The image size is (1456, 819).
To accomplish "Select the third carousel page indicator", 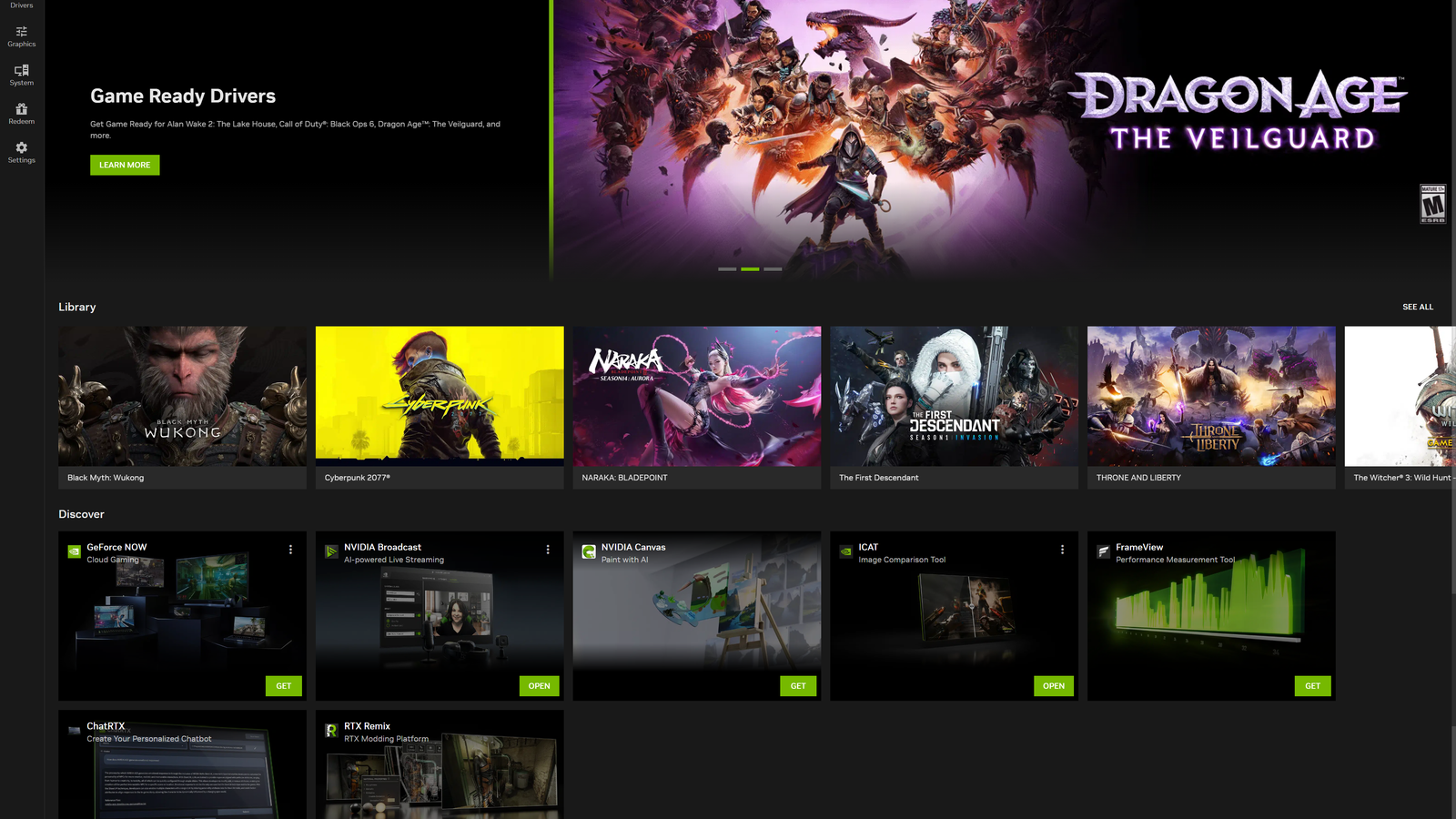I will coord(773,269).
